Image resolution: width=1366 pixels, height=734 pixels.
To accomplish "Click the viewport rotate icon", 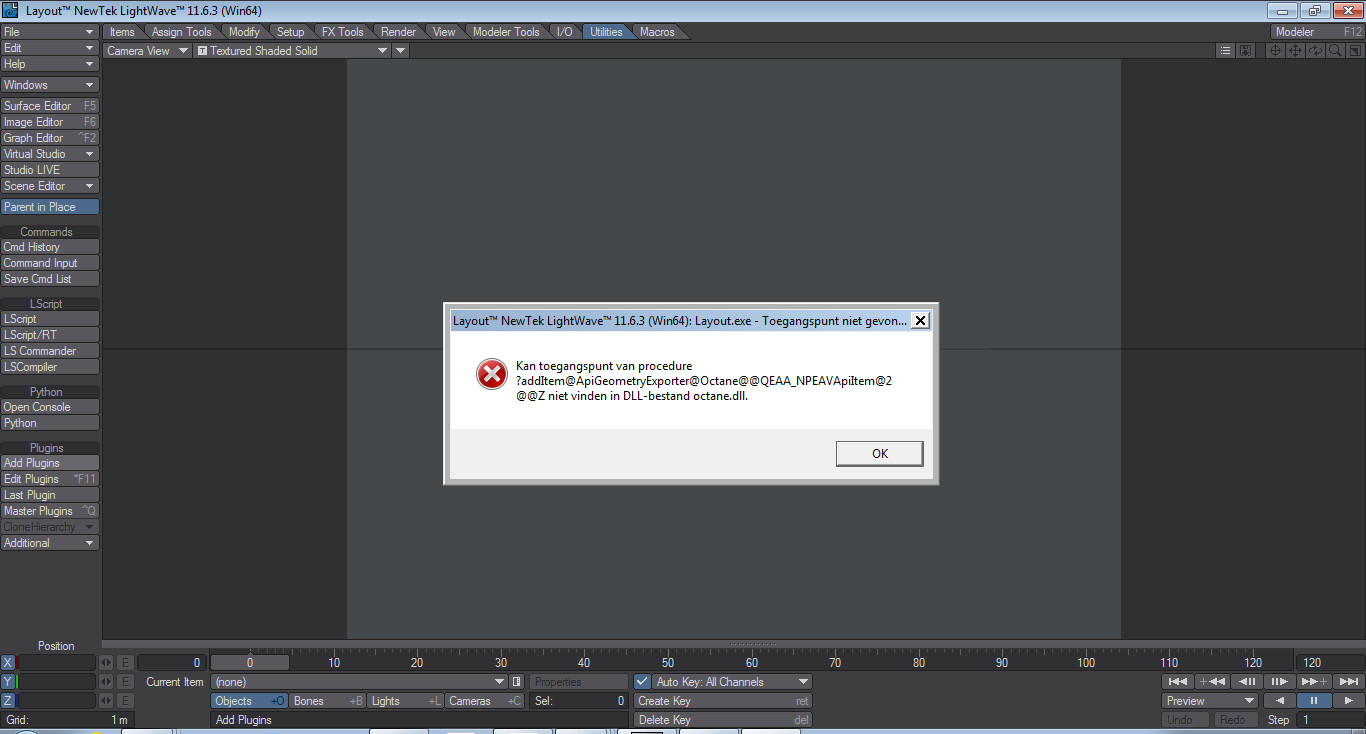I will (x=1315, y=51).
